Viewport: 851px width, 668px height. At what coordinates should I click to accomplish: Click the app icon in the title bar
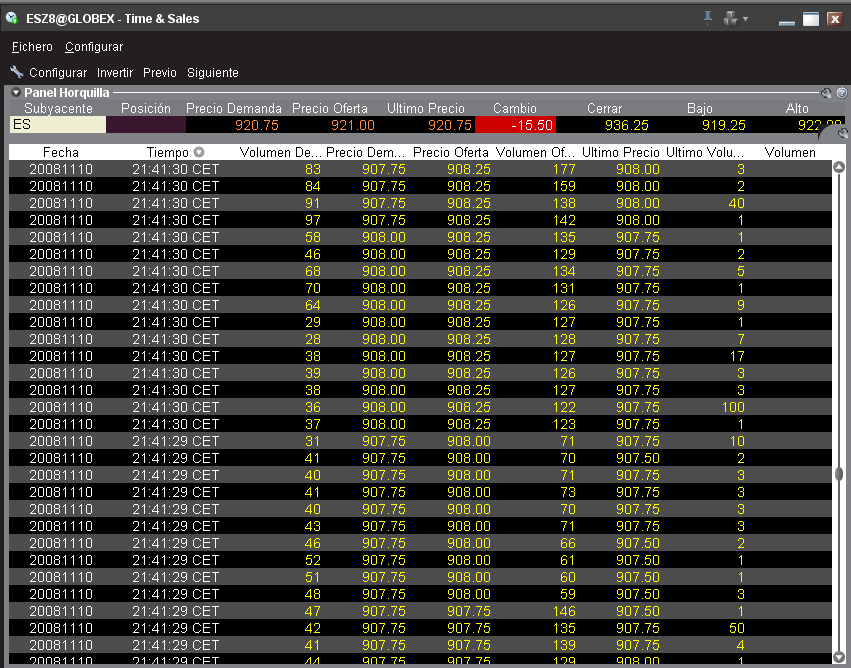[12, 18]
